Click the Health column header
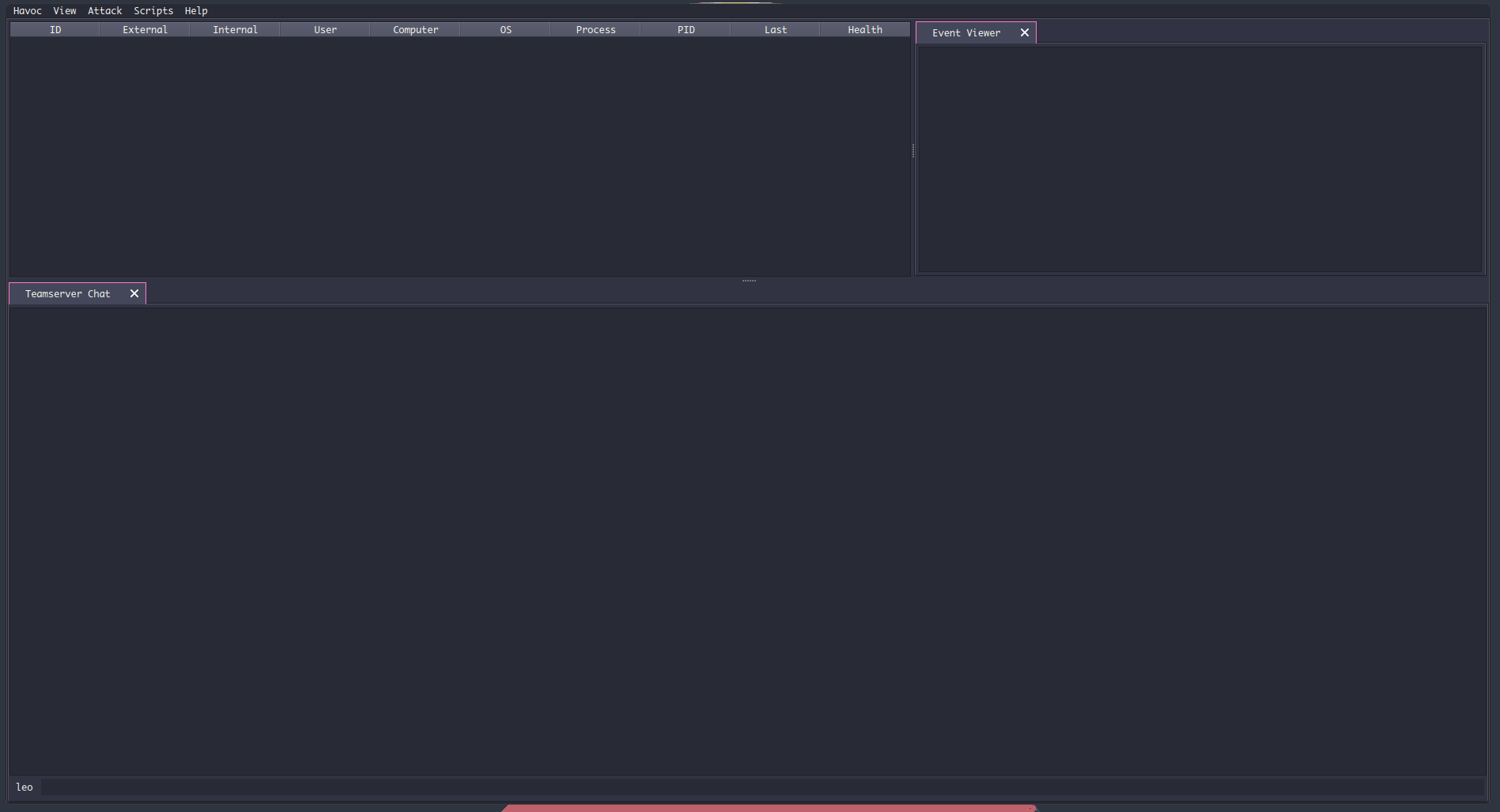 click(x=864, y=30)
